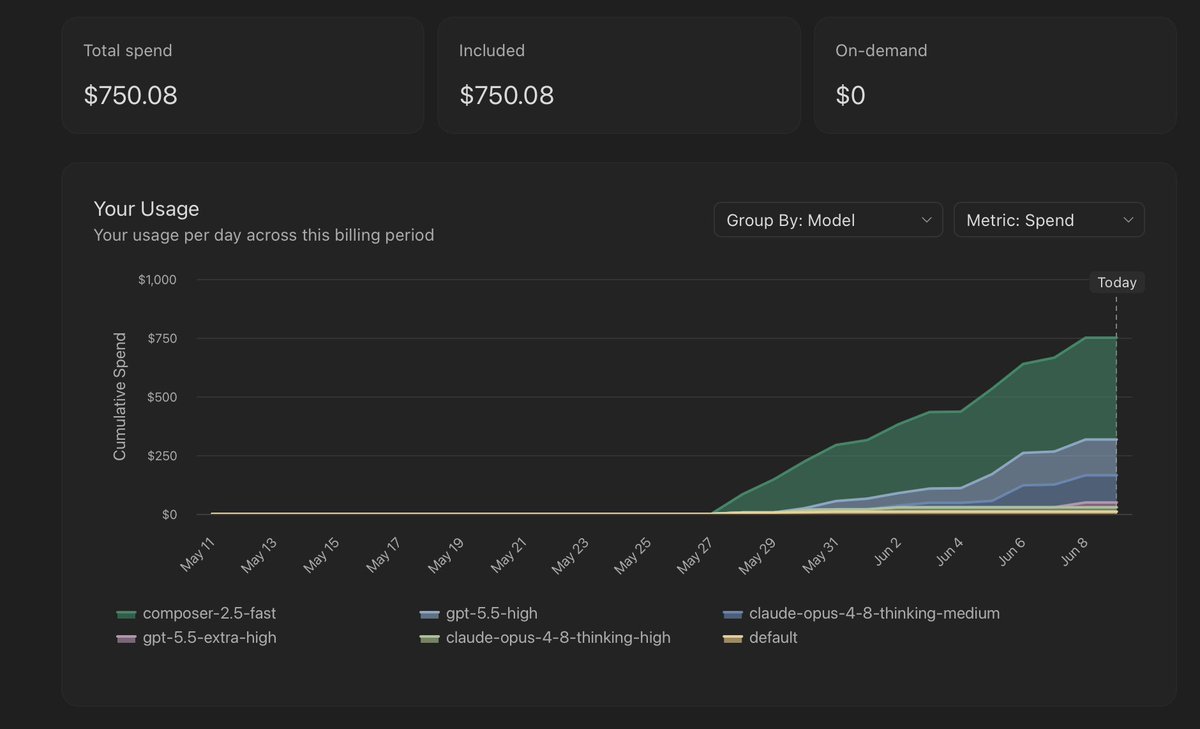Open the Group By: Model dropdown
Viewport: 1200px width, 729px height.
[828, 220]
